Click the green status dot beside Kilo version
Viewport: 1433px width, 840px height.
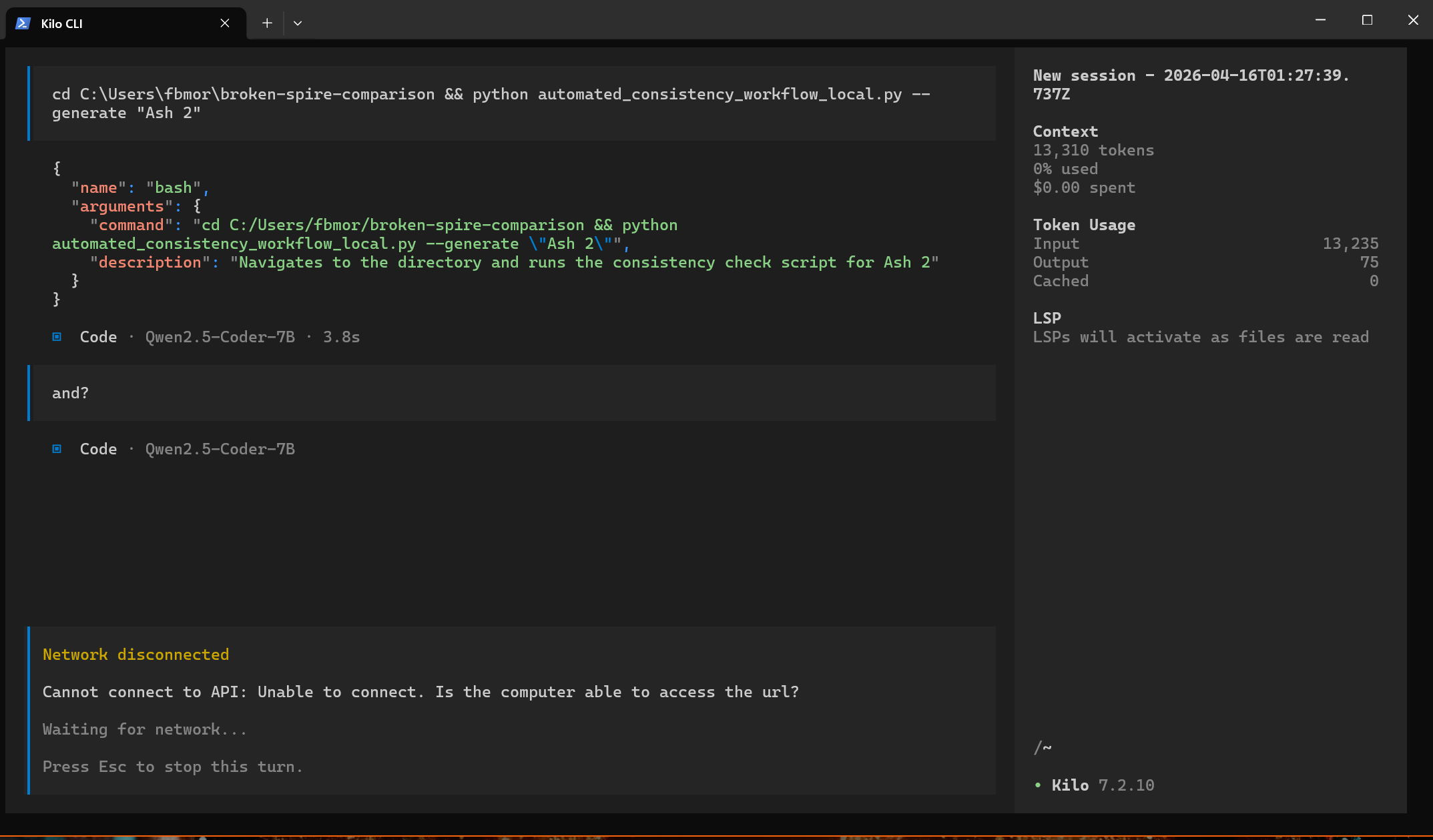(1037, 785)
